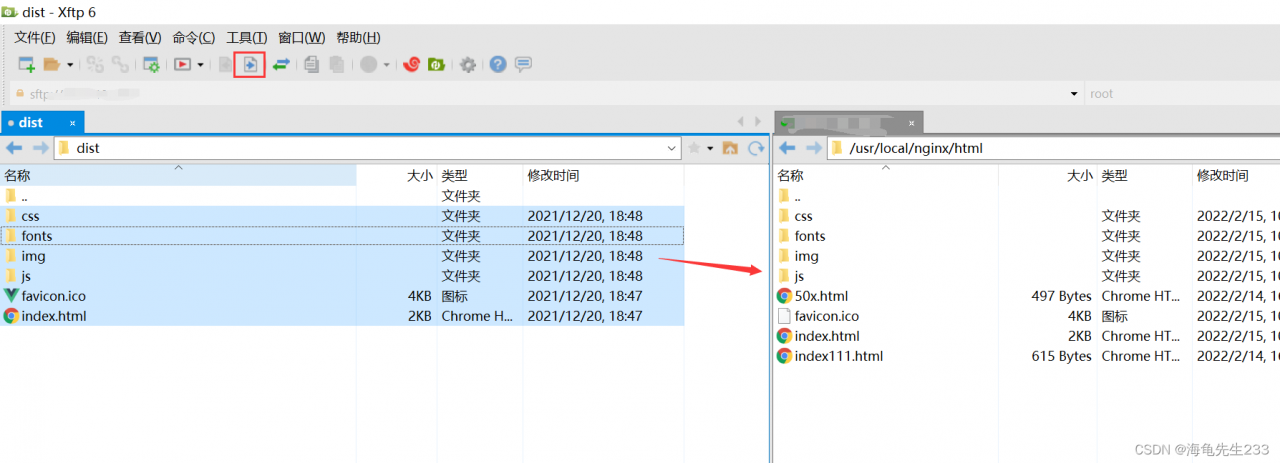Expand the address bar host dropdown

(1073, 94)
